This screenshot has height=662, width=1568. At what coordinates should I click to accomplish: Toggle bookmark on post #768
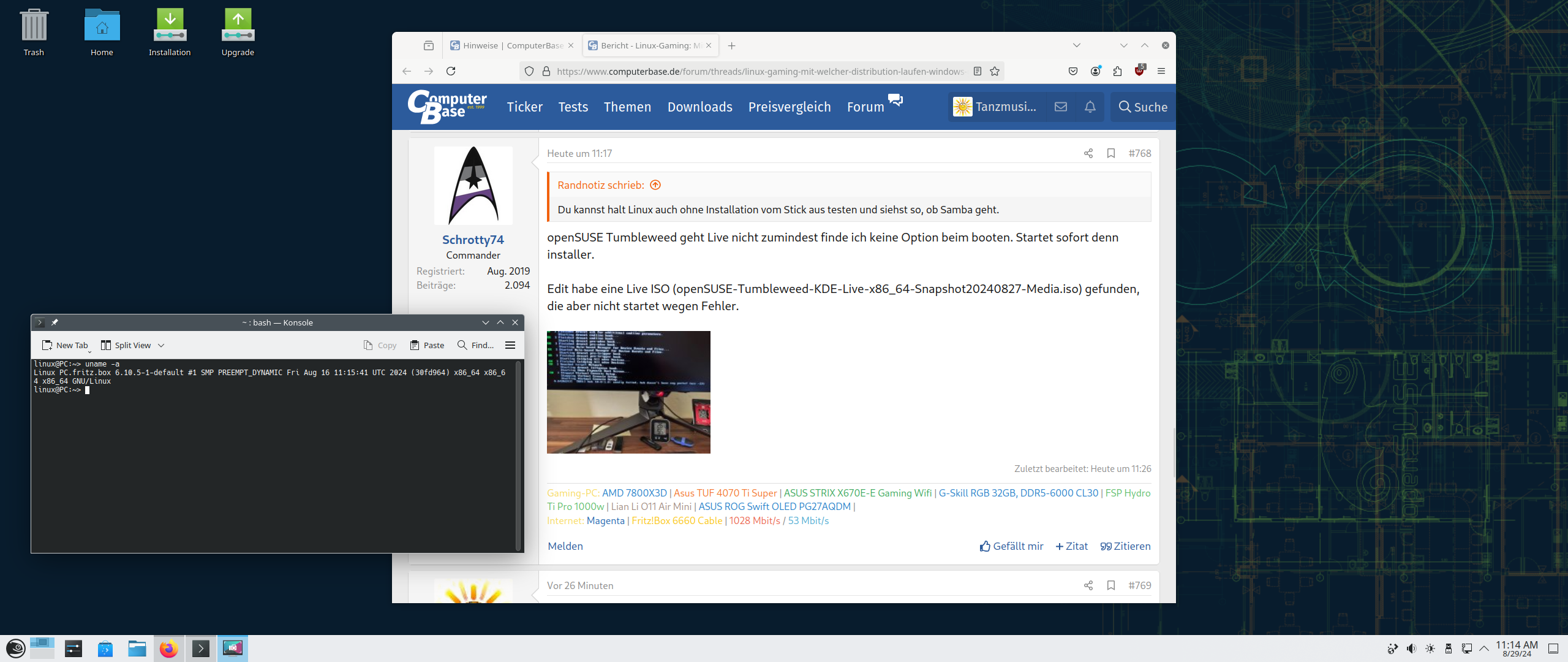pos(1111,153)
